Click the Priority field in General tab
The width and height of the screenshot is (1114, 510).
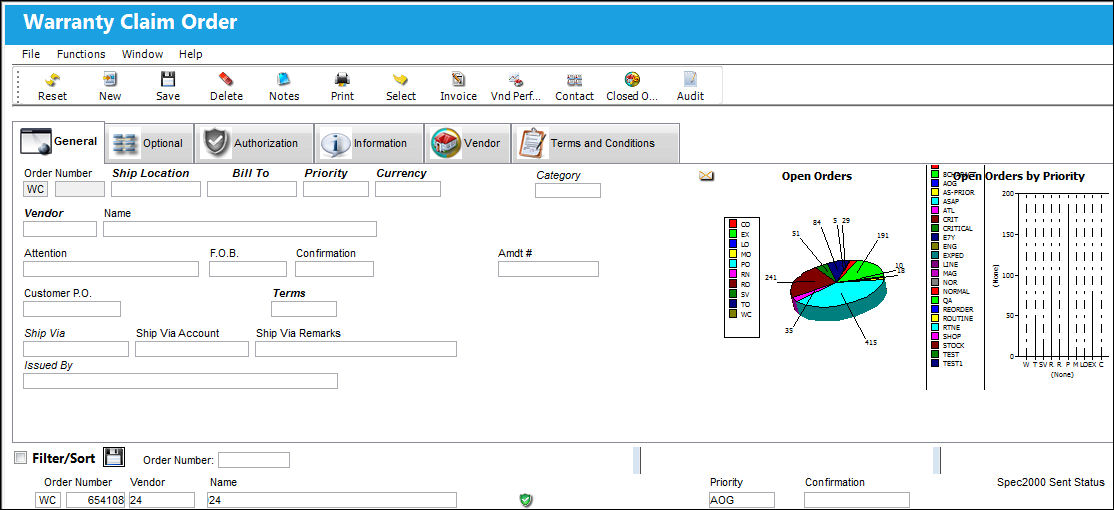(335, 189)
